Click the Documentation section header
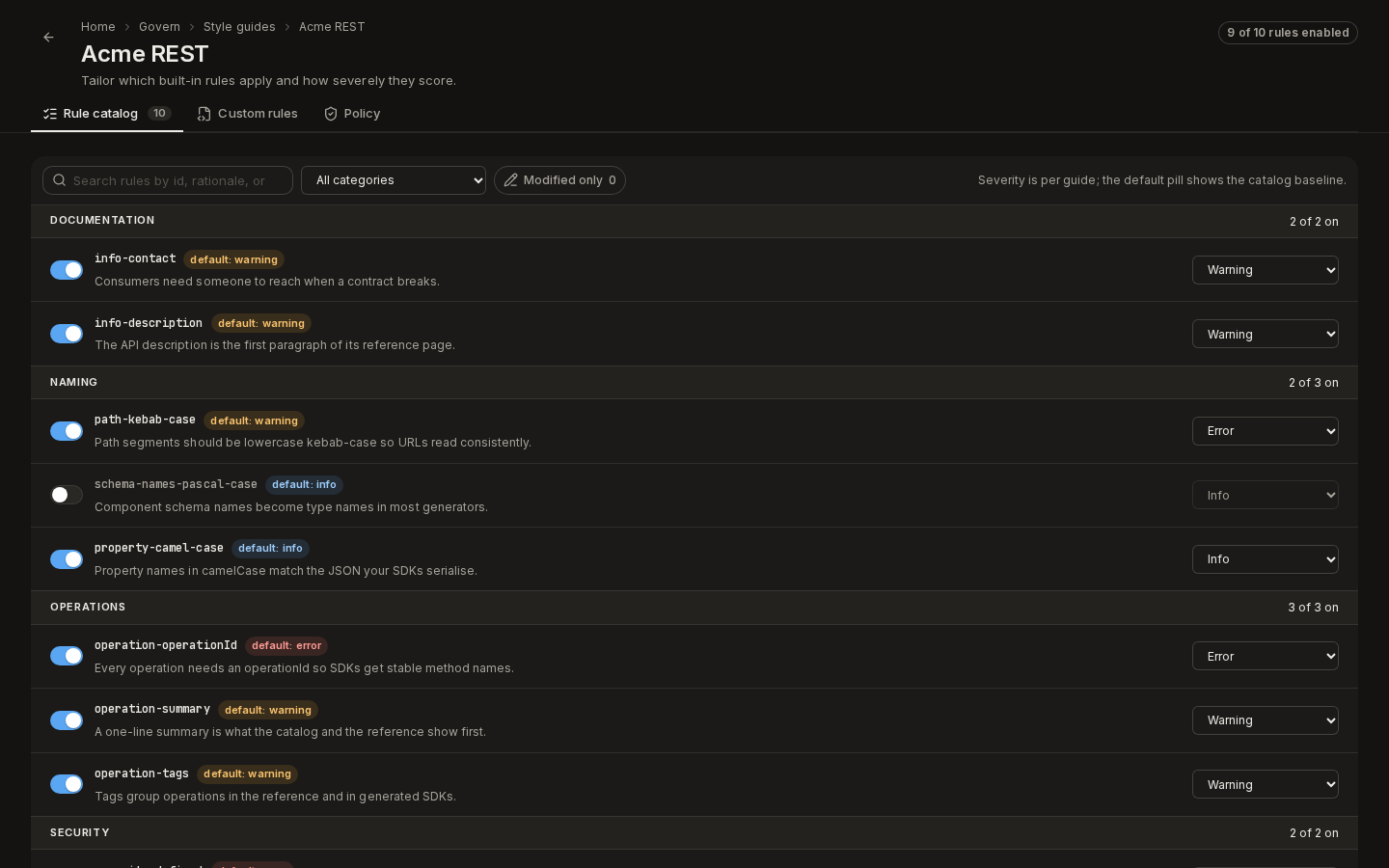1389x868 pixels. 694,222
